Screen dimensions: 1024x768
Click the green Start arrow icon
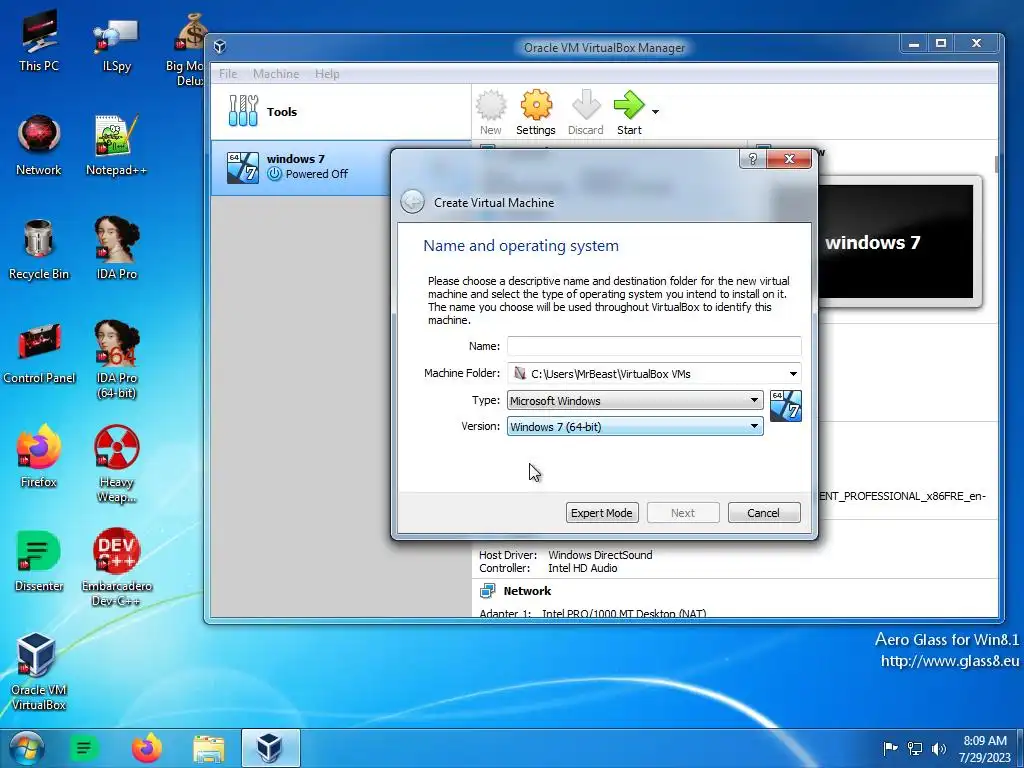(629, 105)
